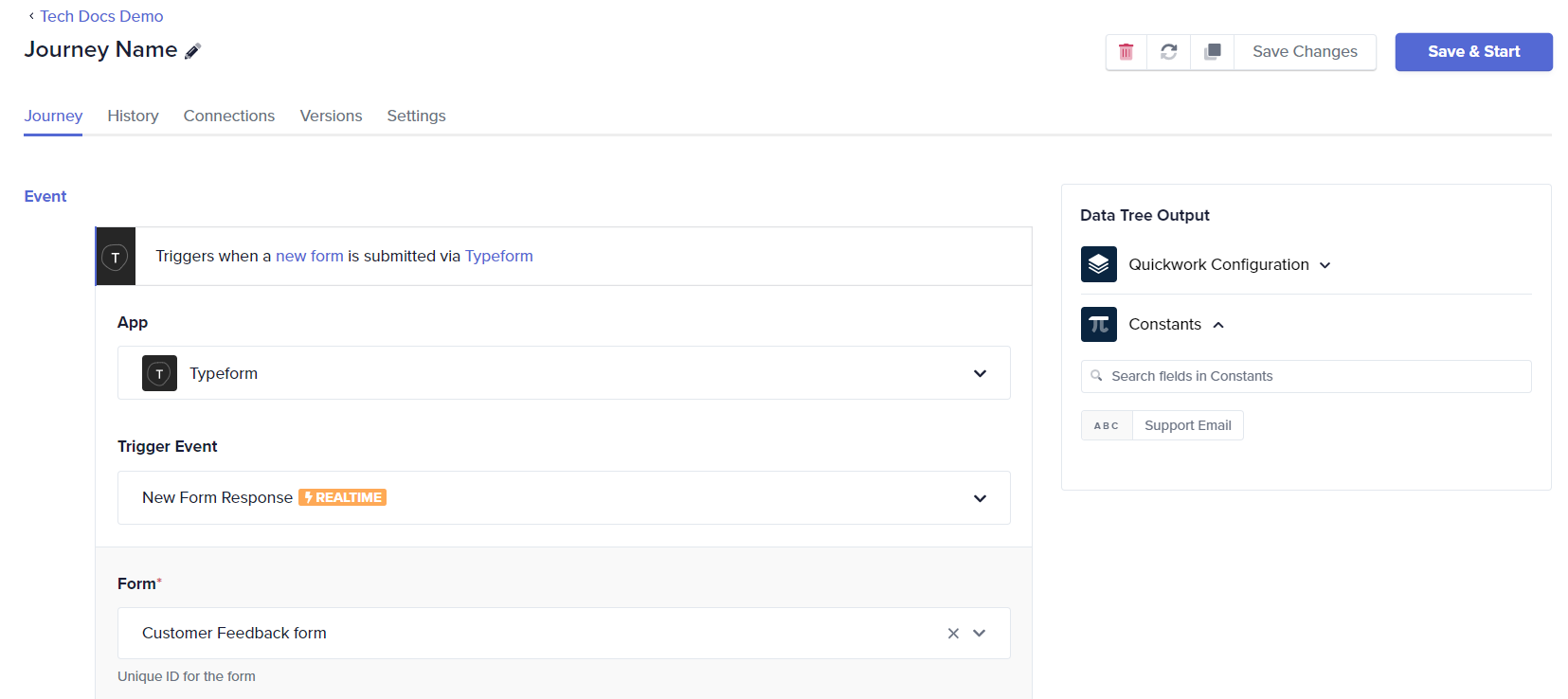Click the pencil icon beside Journey Name

click(192, 51)
